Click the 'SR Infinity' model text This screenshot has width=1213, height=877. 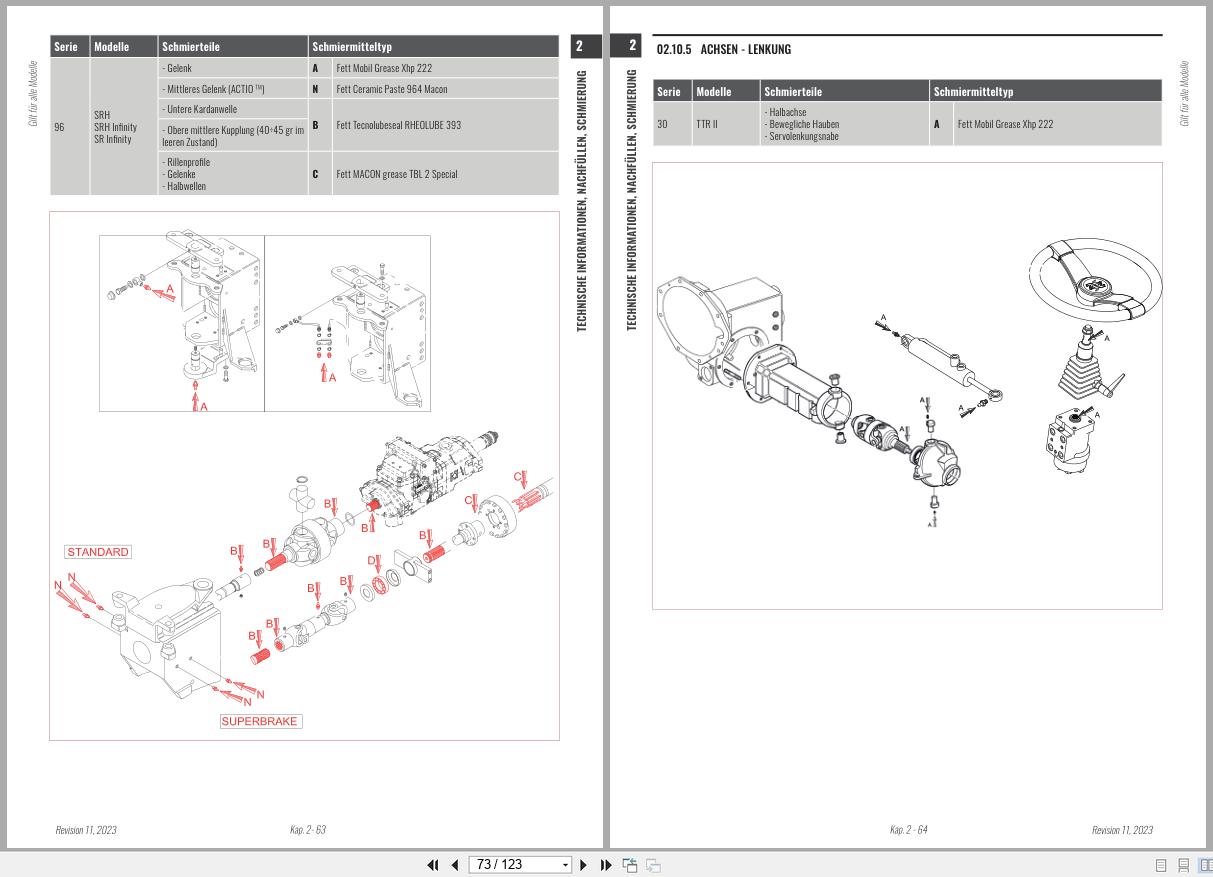click(115, 138)
